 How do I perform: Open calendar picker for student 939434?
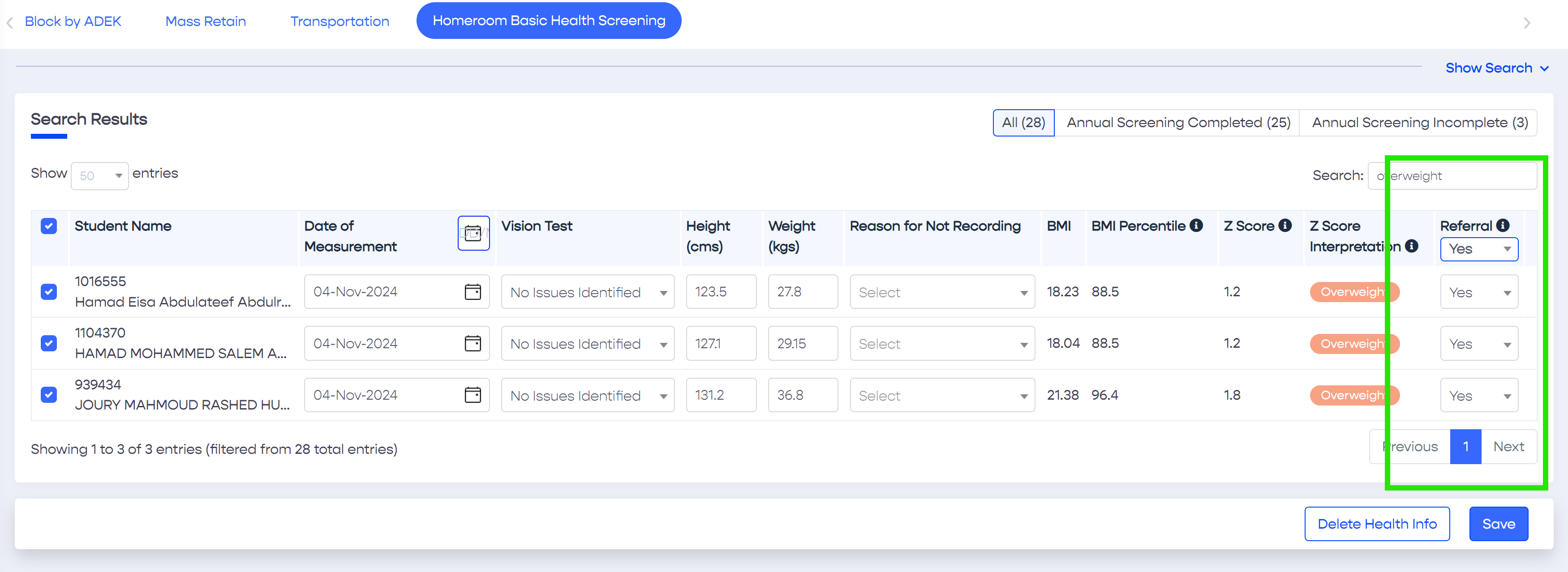(x=473, y=396)
